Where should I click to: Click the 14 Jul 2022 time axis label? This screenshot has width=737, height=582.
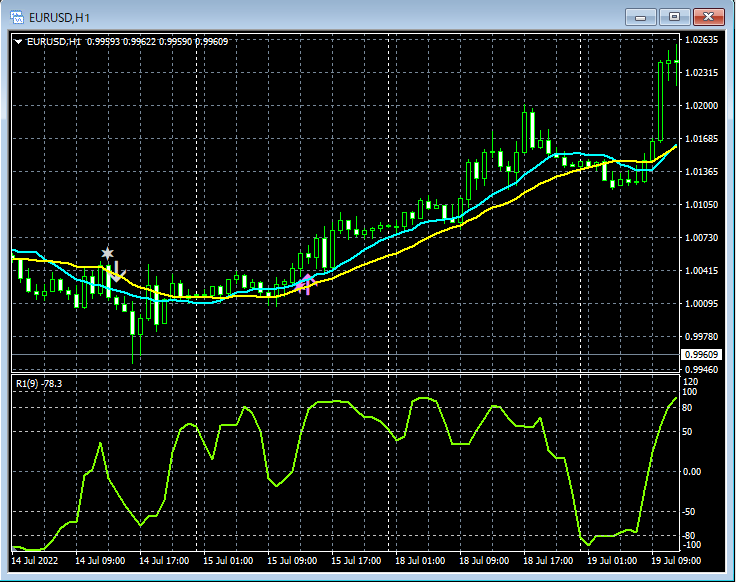click(36, 561)
